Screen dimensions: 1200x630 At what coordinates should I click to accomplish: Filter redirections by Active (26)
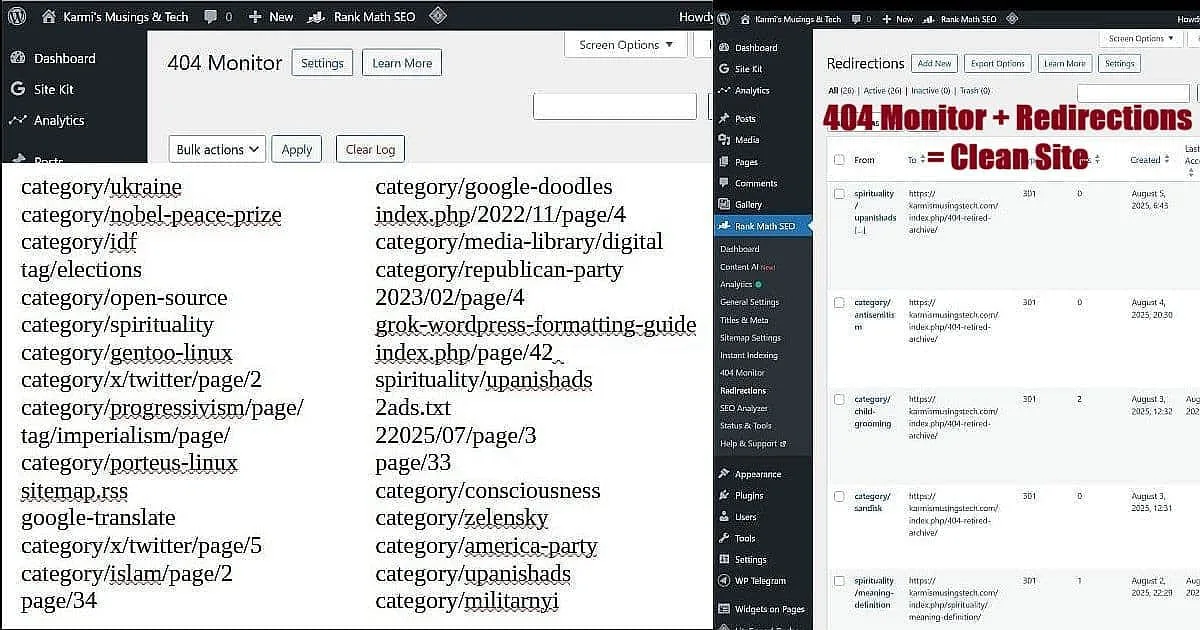pyautogui.click(x=883, y=91)
